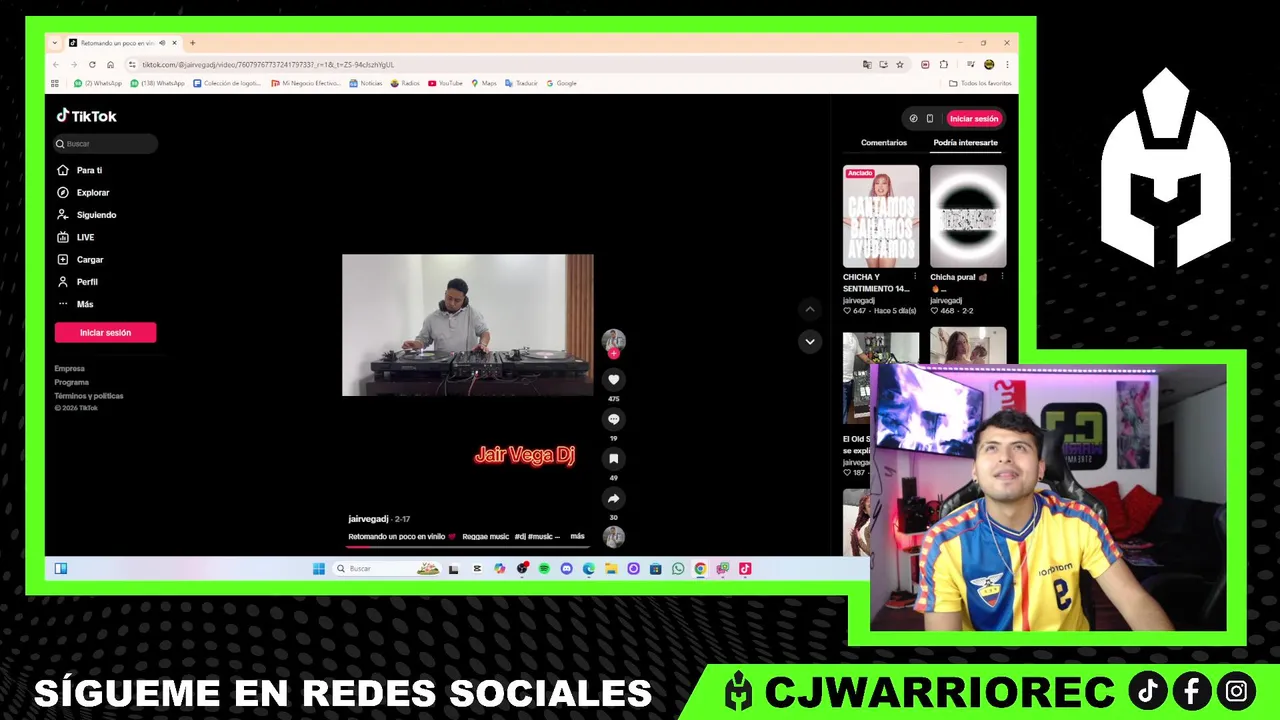The height and width of the screenshot is (720, 1280).
Task: Open the Chrome profile avatar
Action: (x=988, y=64)
